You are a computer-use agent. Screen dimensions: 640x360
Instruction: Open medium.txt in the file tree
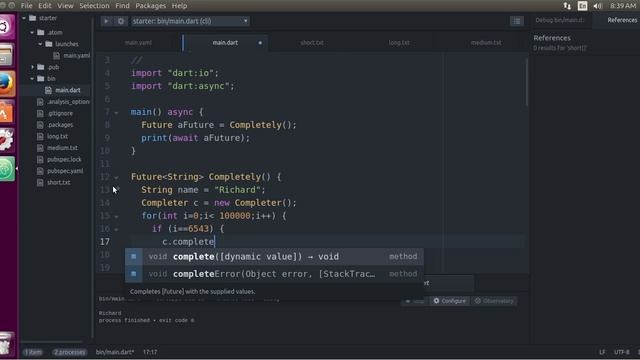click(x=62, y=148)
